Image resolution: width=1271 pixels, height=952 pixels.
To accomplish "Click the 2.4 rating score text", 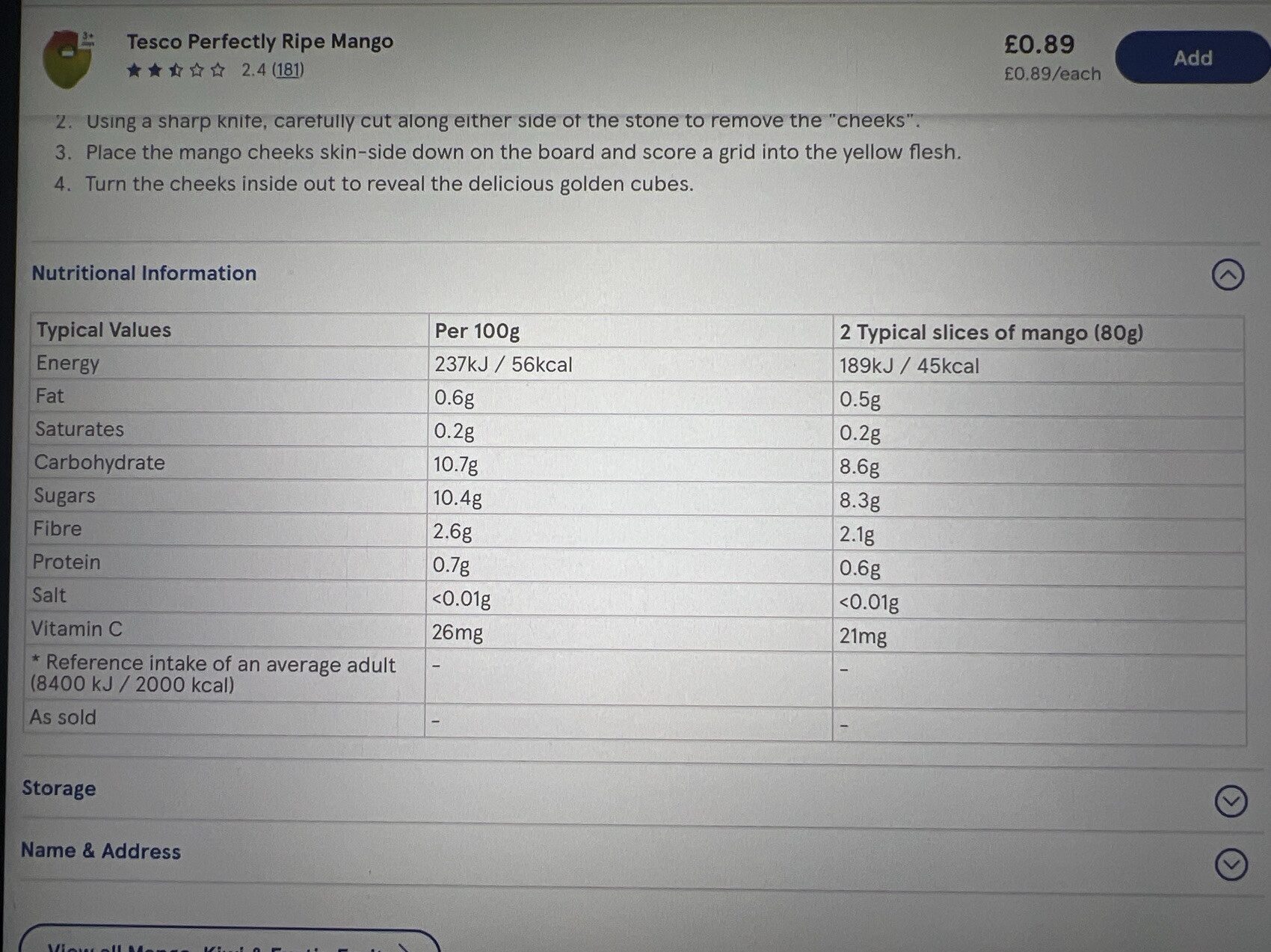I will pos(253,70).
